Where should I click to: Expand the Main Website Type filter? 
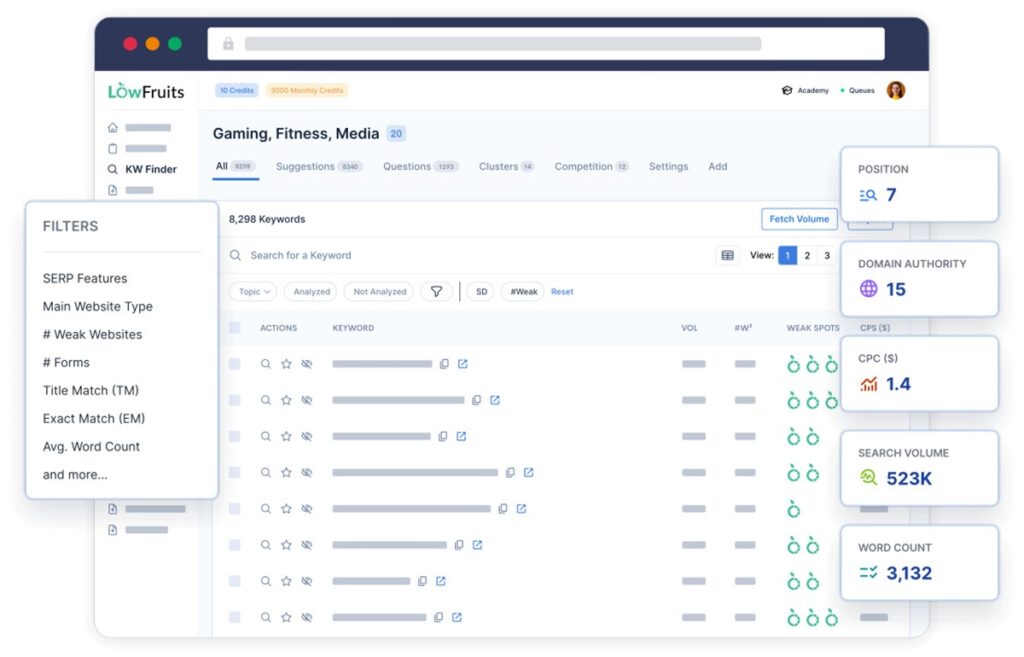pos(97,306)
